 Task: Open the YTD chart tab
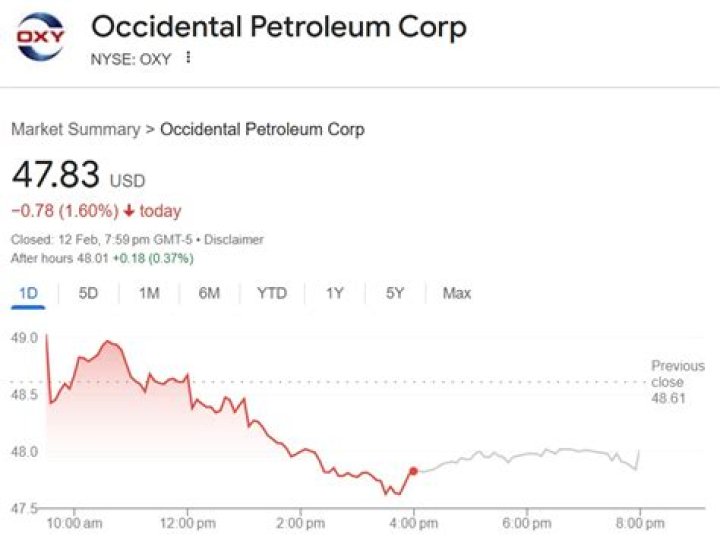coord(272,293)
